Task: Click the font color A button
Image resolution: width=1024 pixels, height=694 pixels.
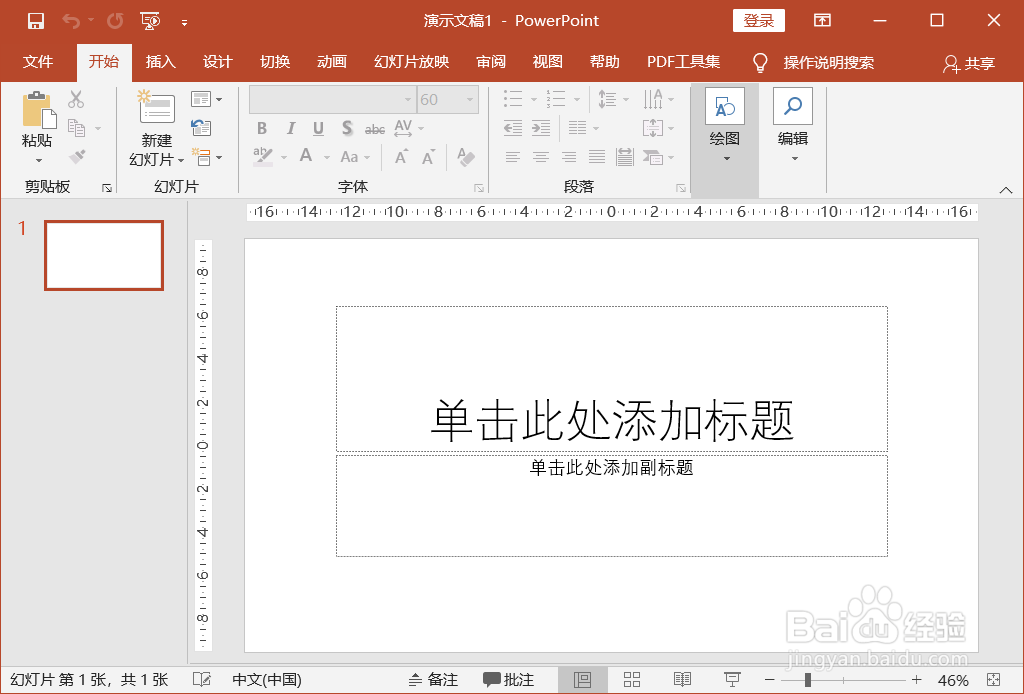Action: pos(306,155)
